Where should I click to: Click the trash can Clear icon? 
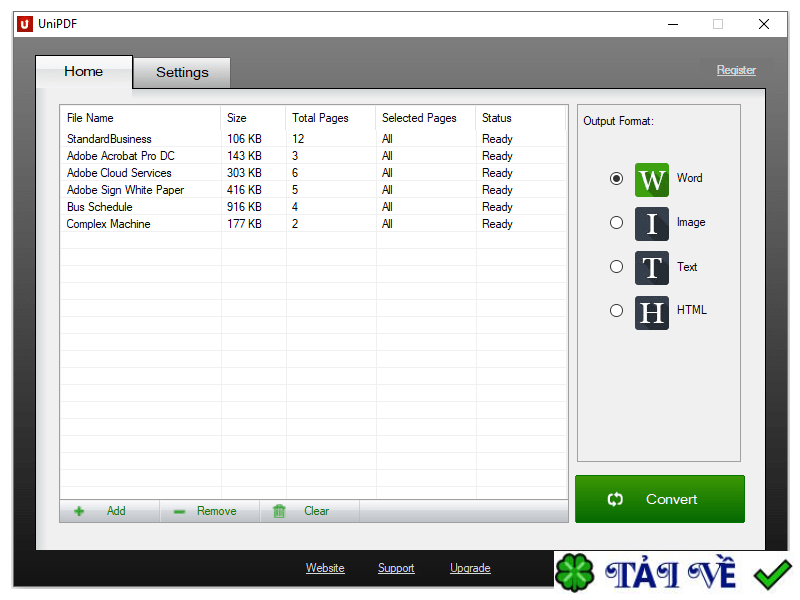[279, 511]
